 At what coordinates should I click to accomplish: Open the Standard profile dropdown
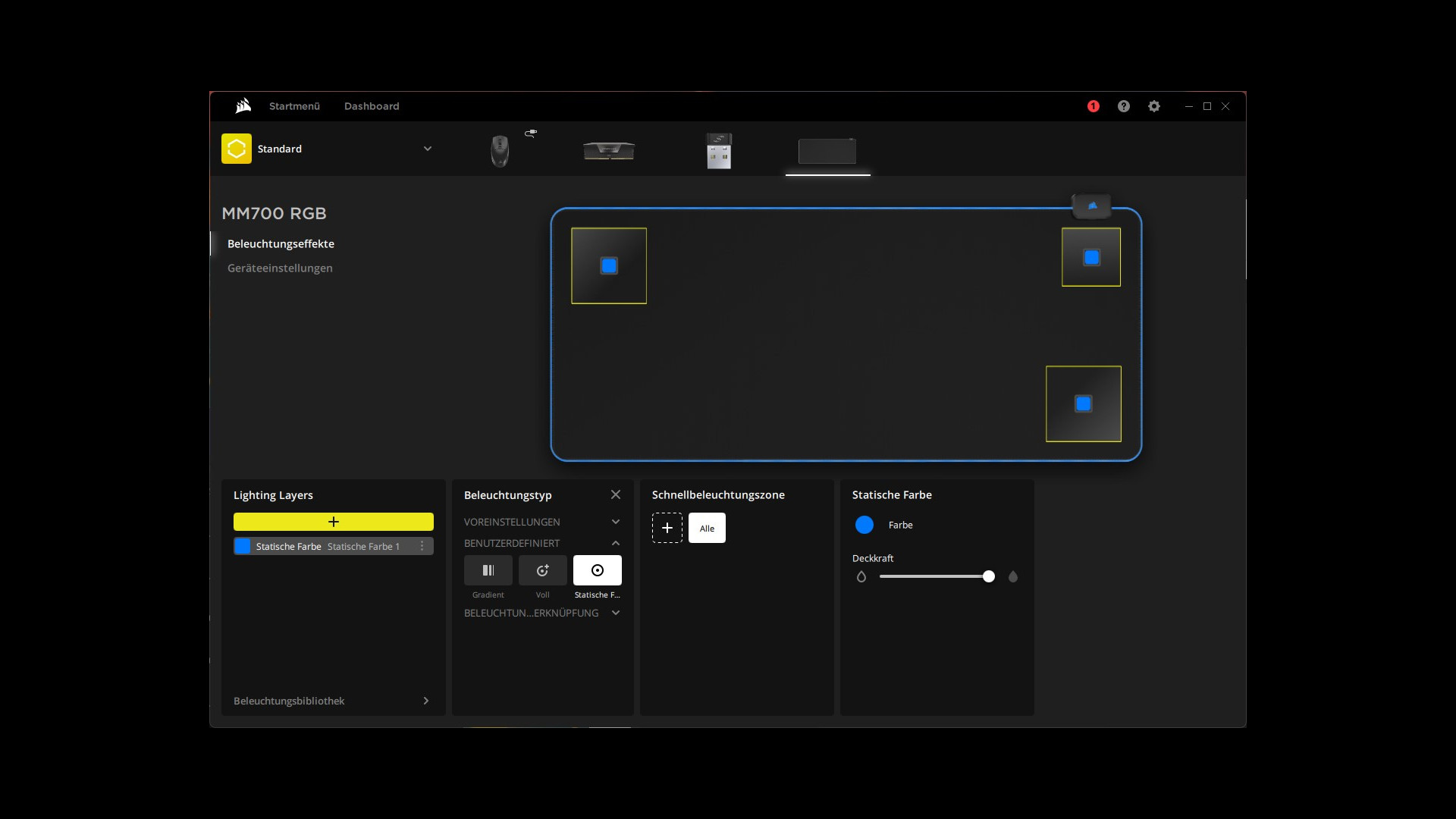pos(427,149)
